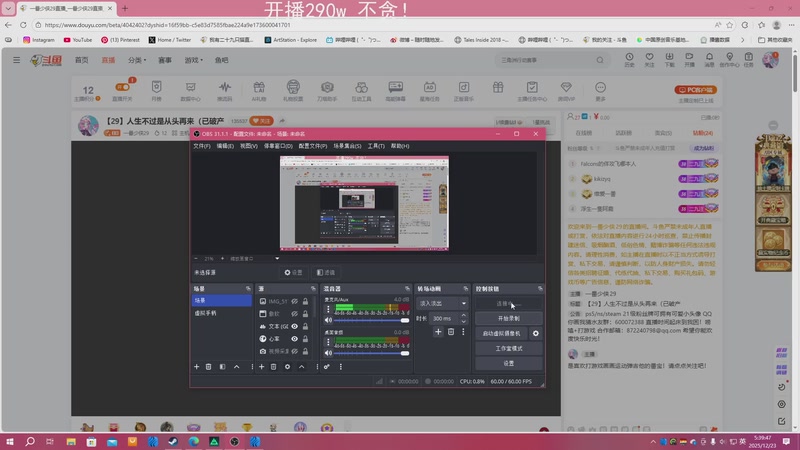Image resolution: width=800 pixels, height=450 pixels.
Task: Adjust 桌面音频 volume slider
Action: pyautogui.click(x=371, y=353)
